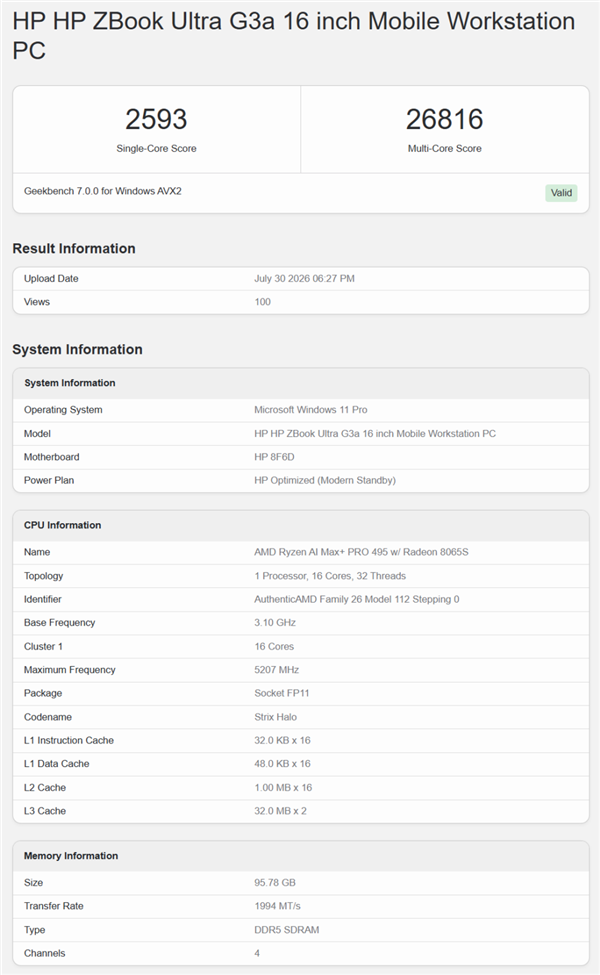
Task: Click the Channels label
Action: tap(44, 953)
